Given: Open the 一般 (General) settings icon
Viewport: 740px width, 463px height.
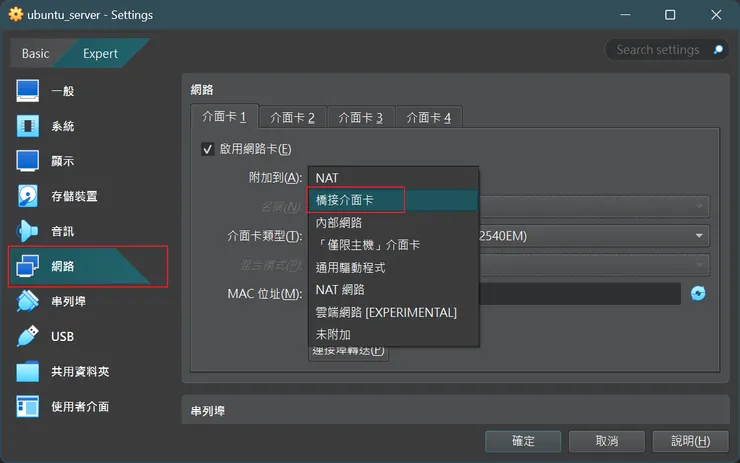Looking at the screenshot, I should 27,91.
